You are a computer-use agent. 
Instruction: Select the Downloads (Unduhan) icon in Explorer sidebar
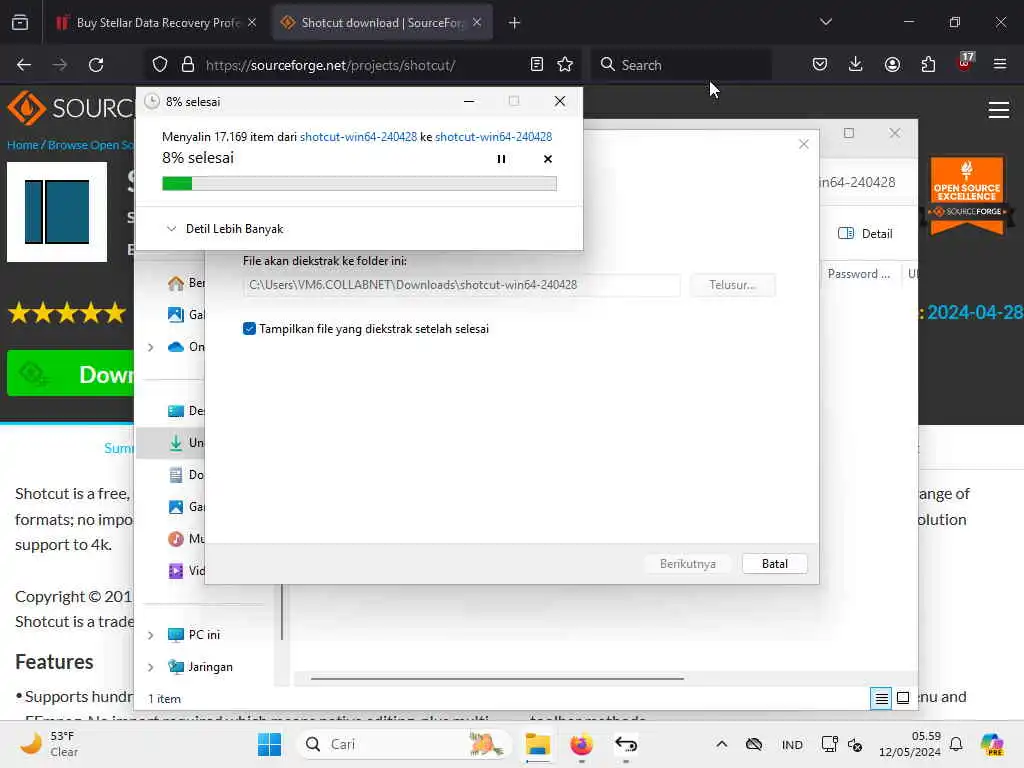[176, 443]
